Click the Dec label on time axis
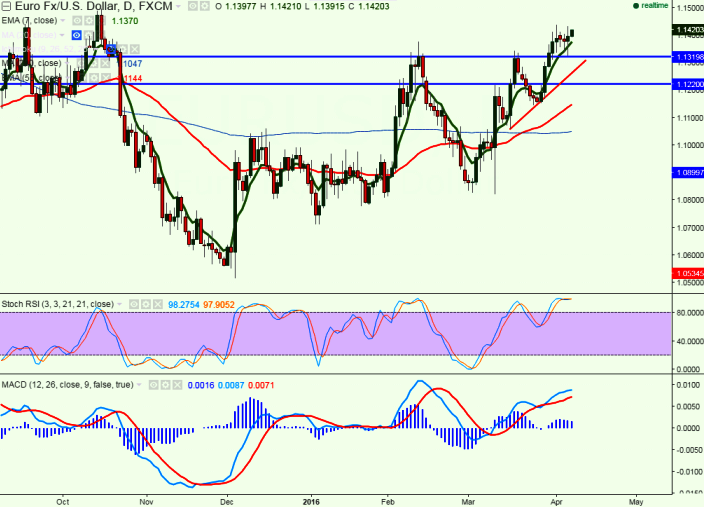The height and width of the screenshot is (509, 704). [x=227, y=502]
